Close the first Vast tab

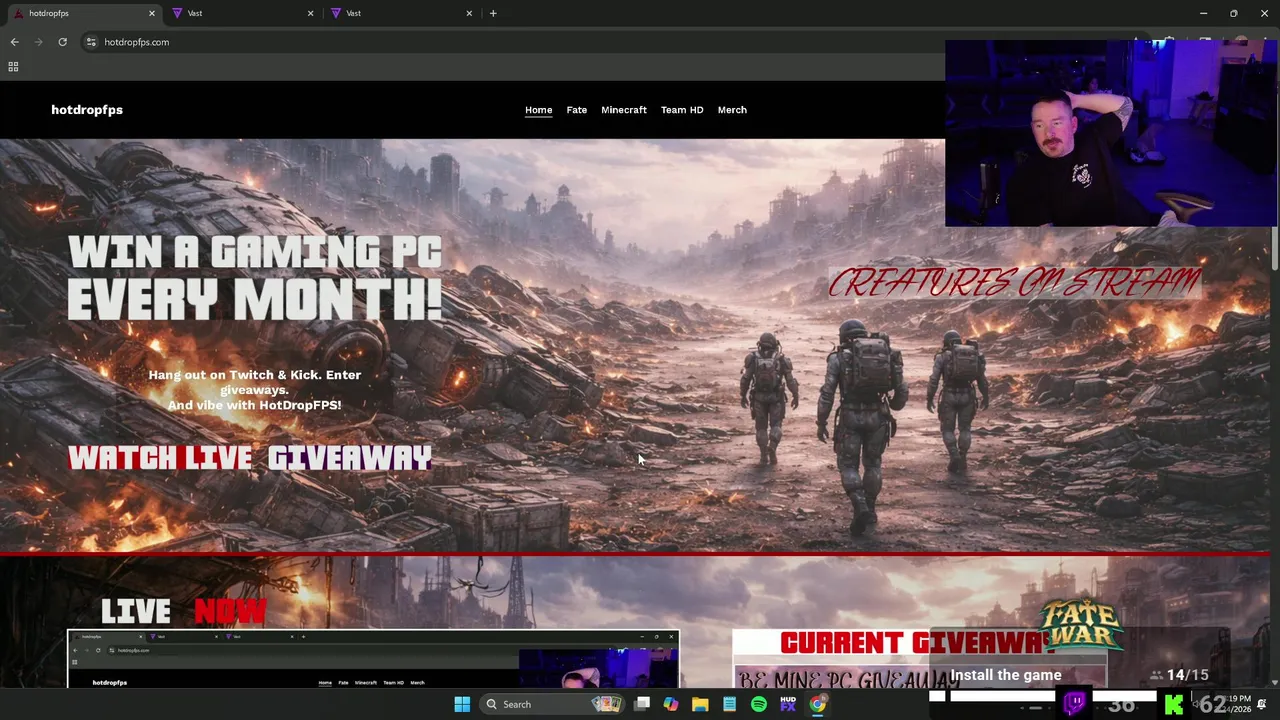[x=310, y=13]
